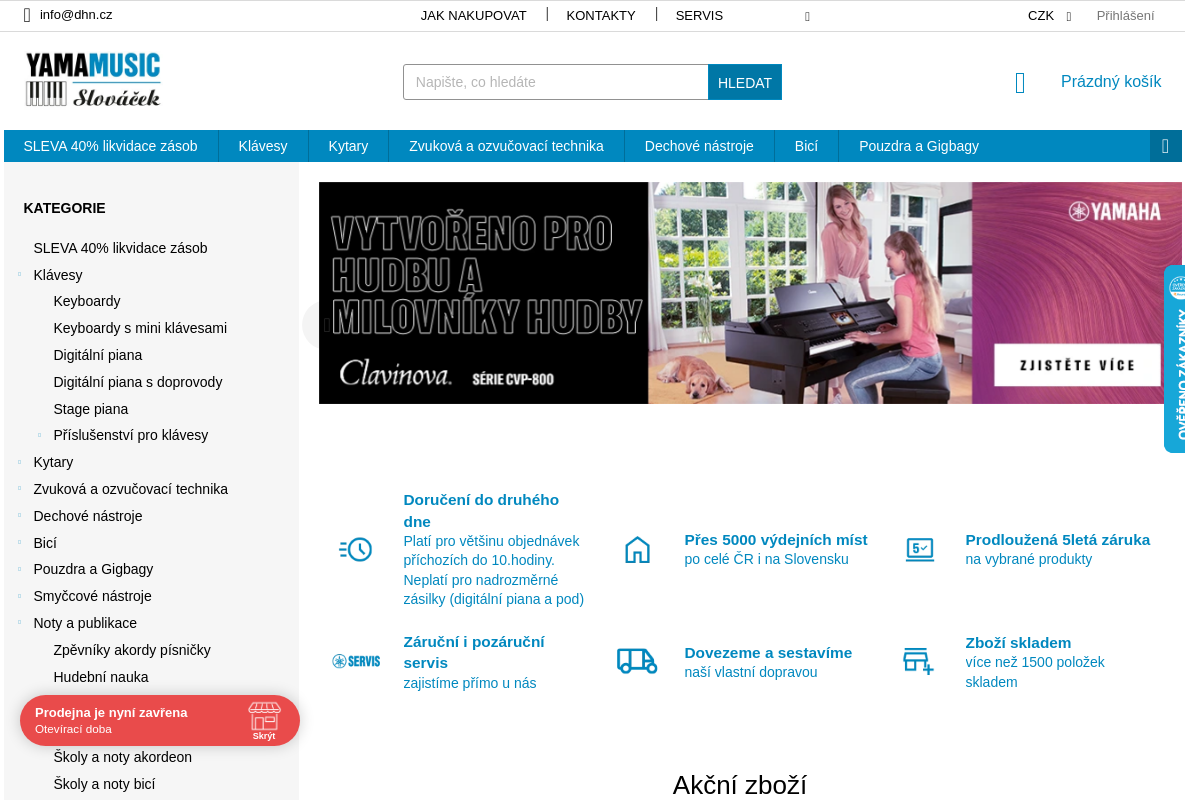Open Pouzdra a Gigbagy nav item
1200x800 pixels.
(x=919, y=146)
